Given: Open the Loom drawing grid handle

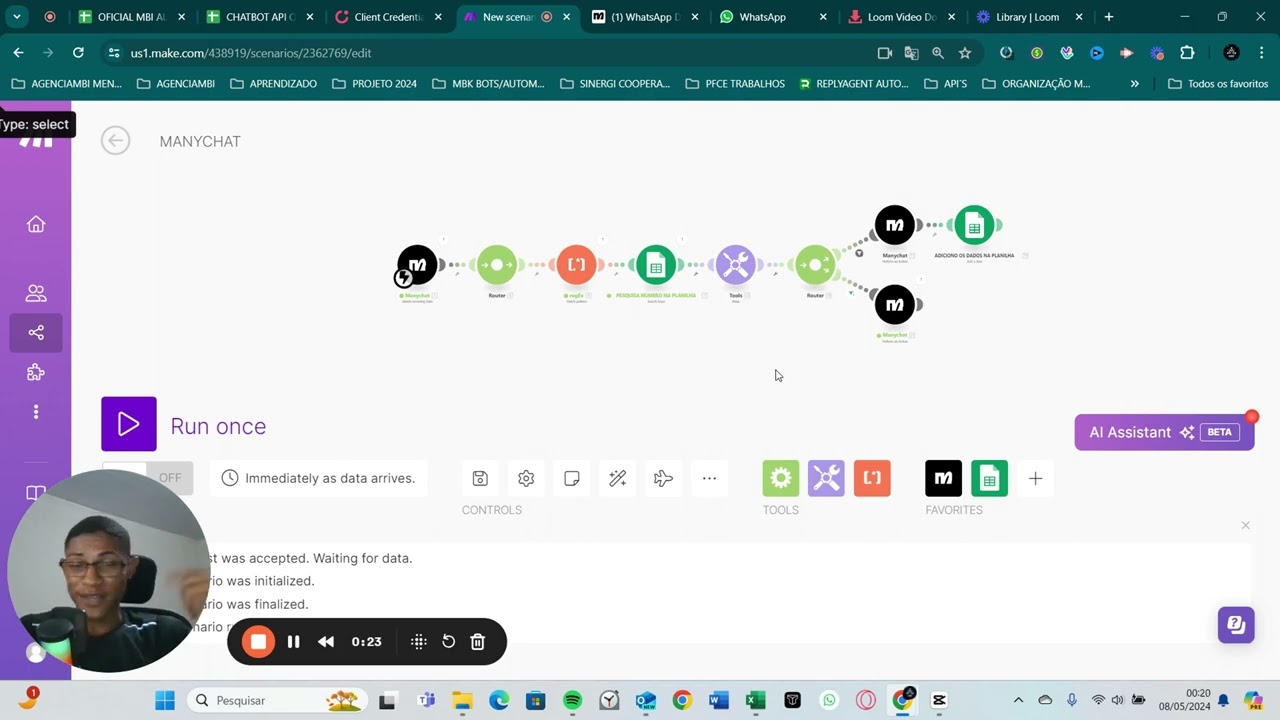Looking at the screenshot, I should pos(419,642).
